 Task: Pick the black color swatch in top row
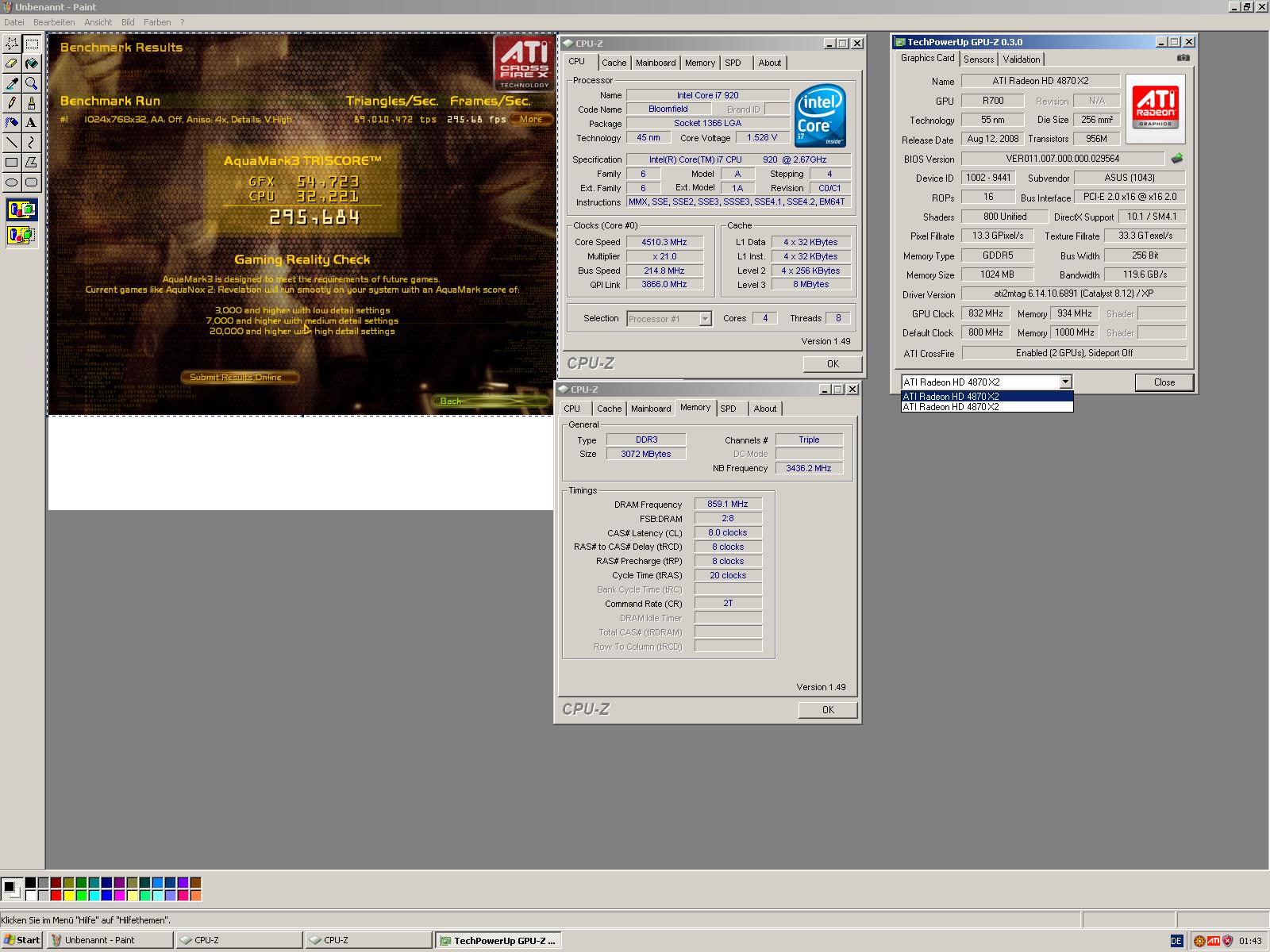coord(30,882)
